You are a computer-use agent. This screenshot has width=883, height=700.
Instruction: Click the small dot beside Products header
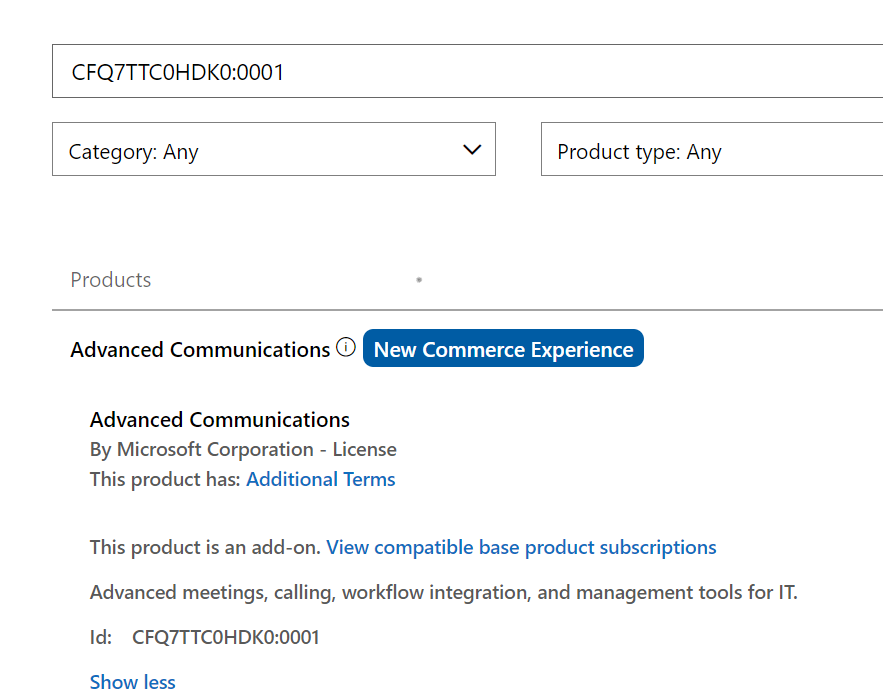[x=419, y=280]
